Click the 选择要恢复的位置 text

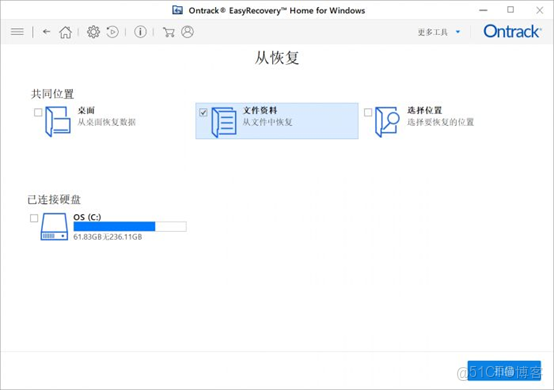(440, 122)
